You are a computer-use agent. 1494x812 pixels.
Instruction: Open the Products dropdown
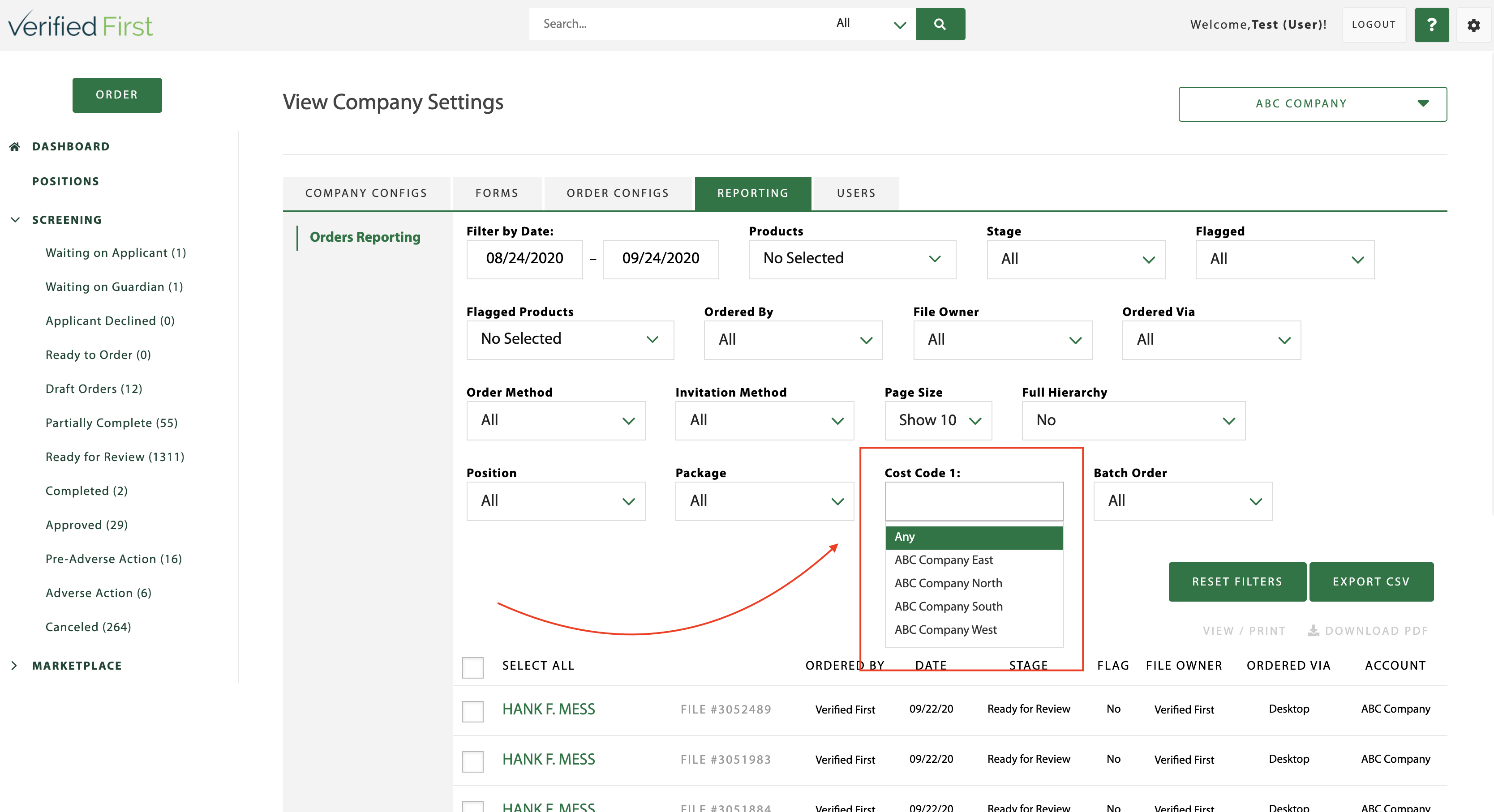[852, 259]
